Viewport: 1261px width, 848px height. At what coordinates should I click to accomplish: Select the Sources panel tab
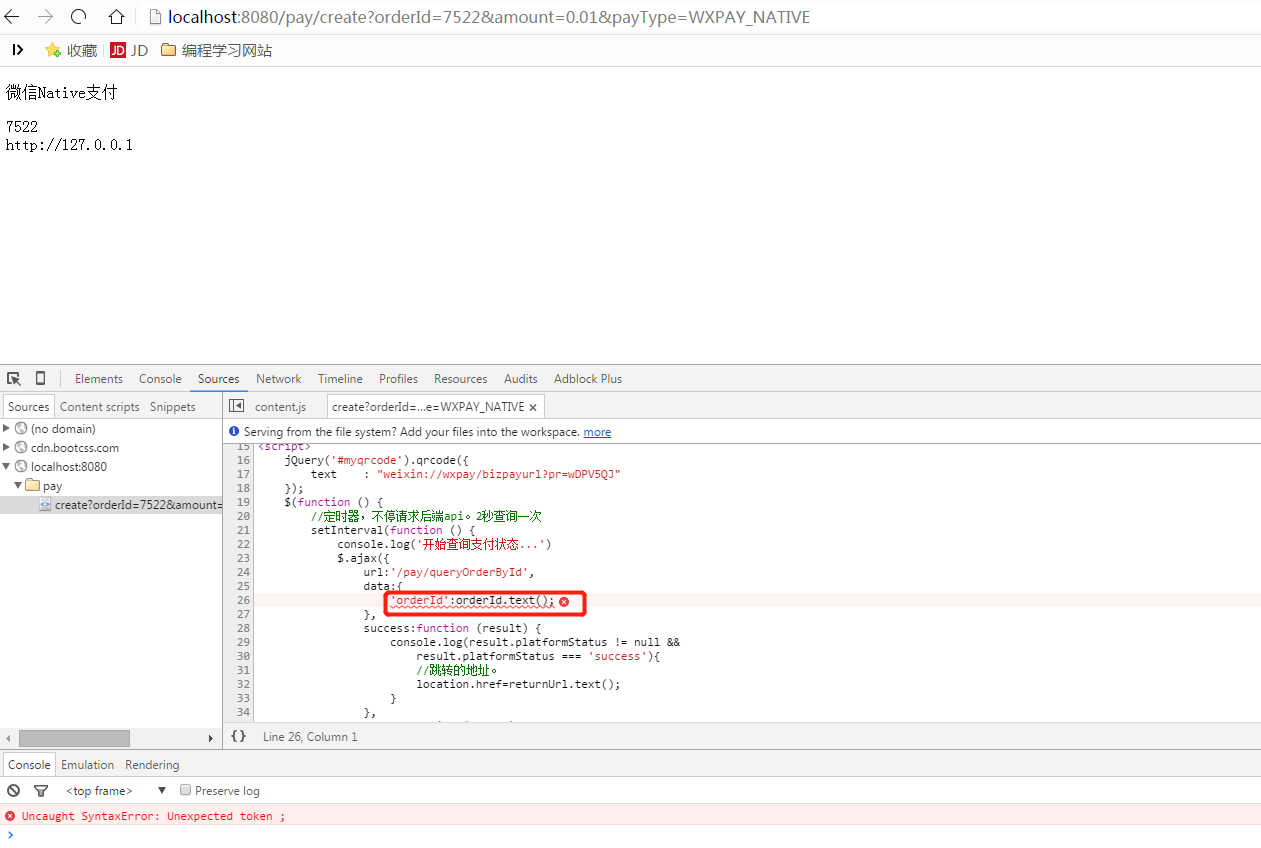click(219, 379)
